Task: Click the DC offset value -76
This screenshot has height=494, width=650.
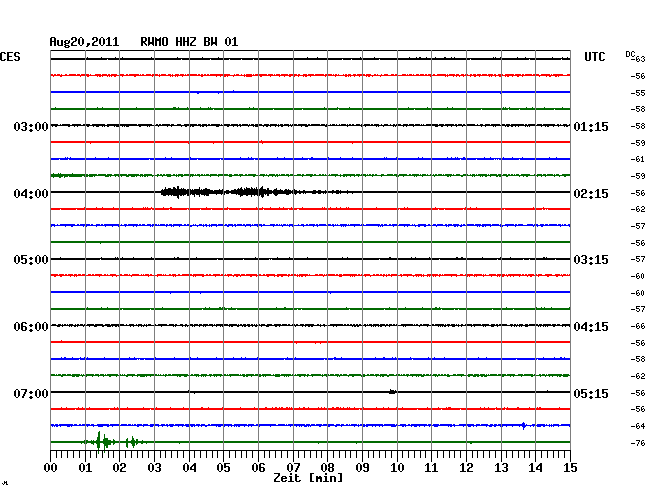Action: click(x=638, y=443)
